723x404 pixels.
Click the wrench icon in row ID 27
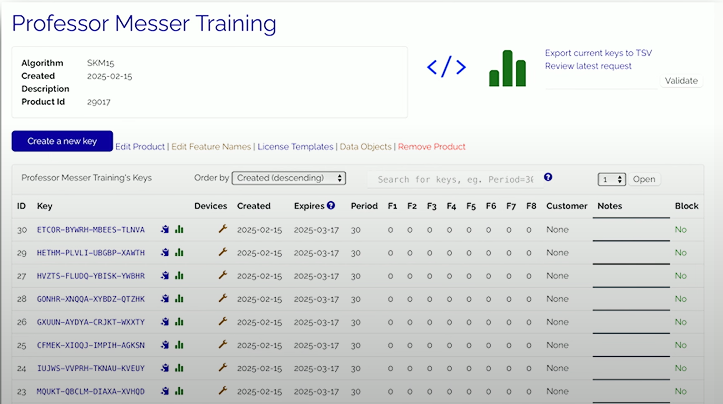223,275
